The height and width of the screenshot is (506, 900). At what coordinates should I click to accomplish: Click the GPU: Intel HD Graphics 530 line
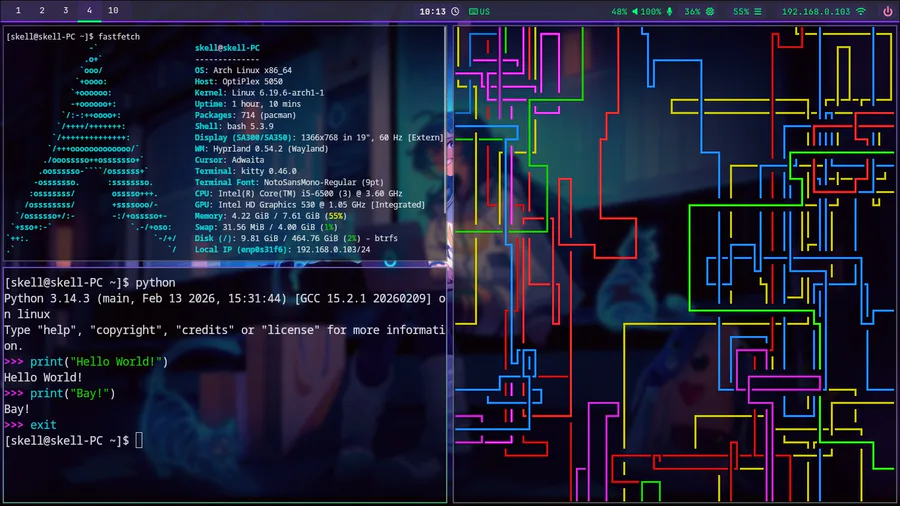coord(310,204)
